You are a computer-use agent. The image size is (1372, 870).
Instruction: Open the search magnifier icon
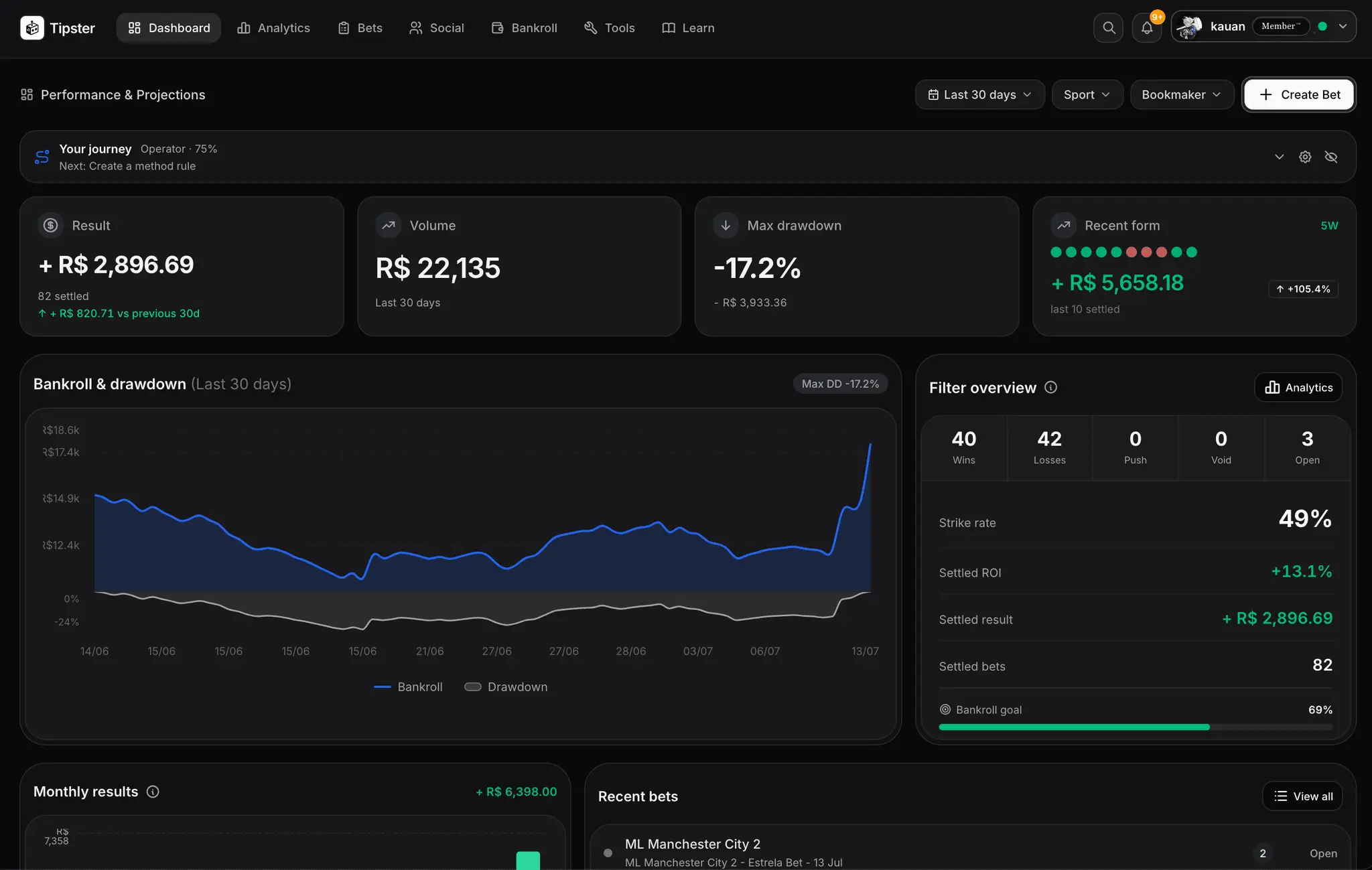point(1109,28)
